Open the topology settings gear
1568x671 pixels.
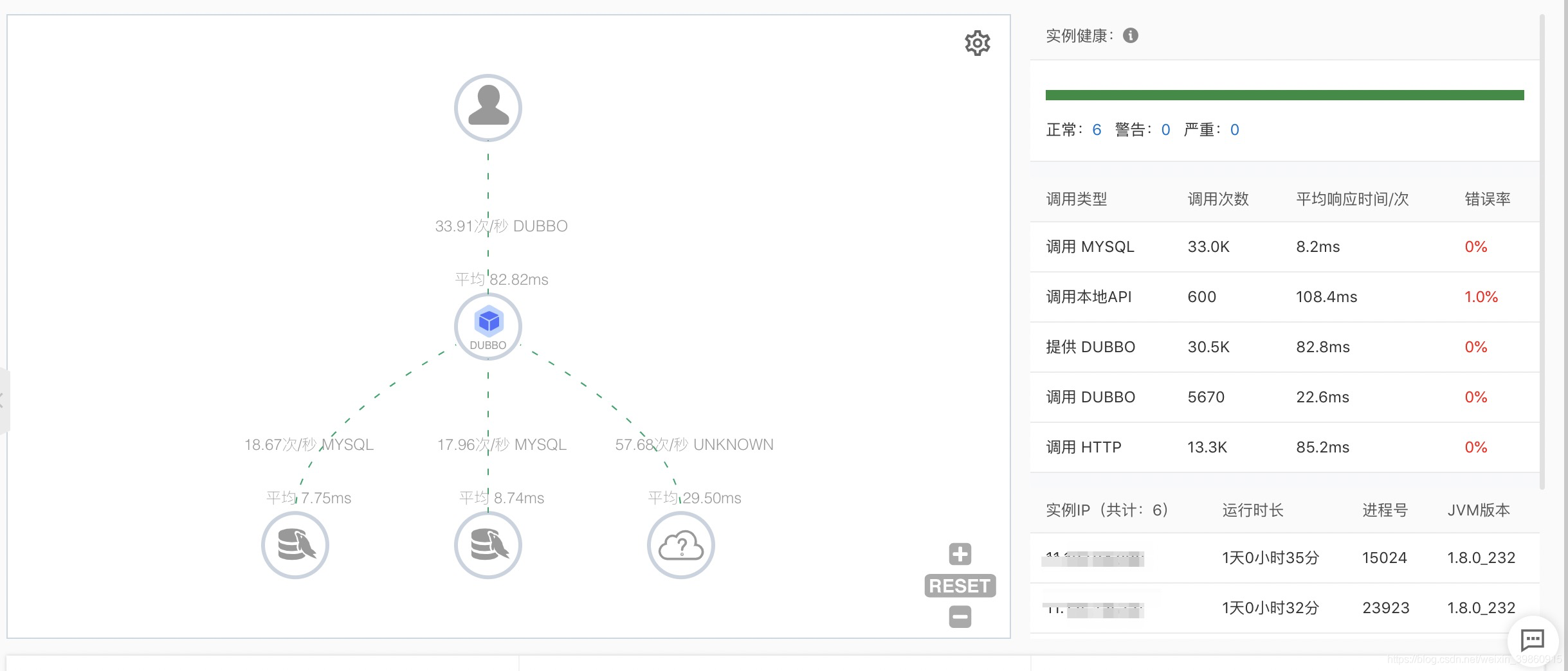click(977, 43)
